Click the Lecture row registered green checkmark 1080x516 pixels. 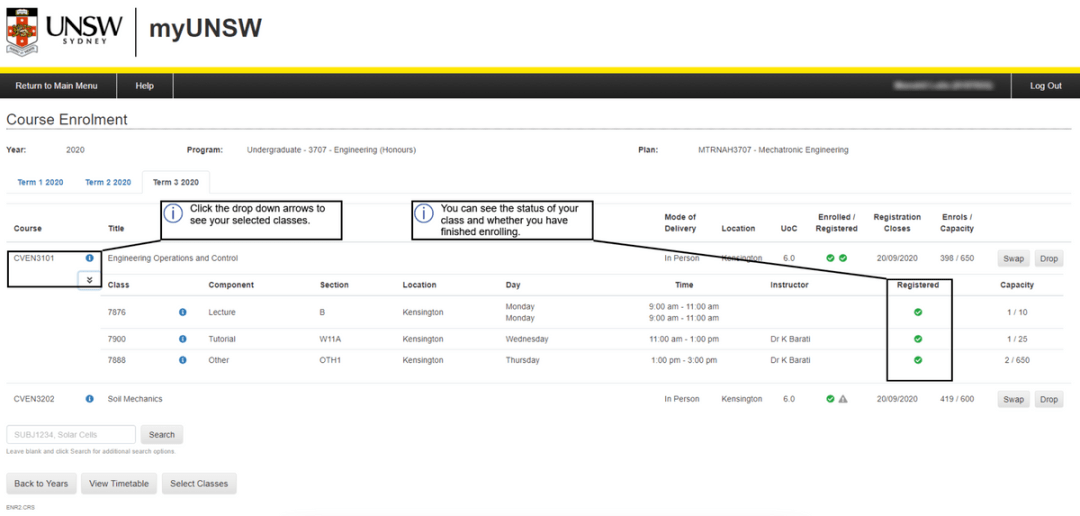918,312
